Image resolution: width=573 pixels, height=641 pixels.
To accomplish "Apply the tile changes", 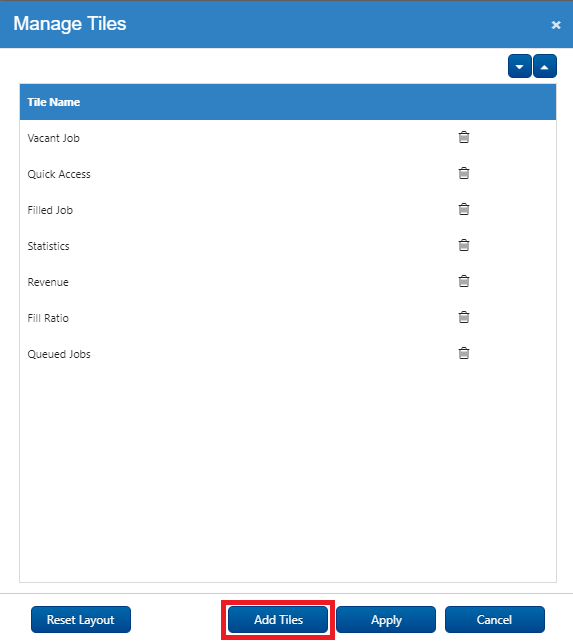I will click(386, 620).
